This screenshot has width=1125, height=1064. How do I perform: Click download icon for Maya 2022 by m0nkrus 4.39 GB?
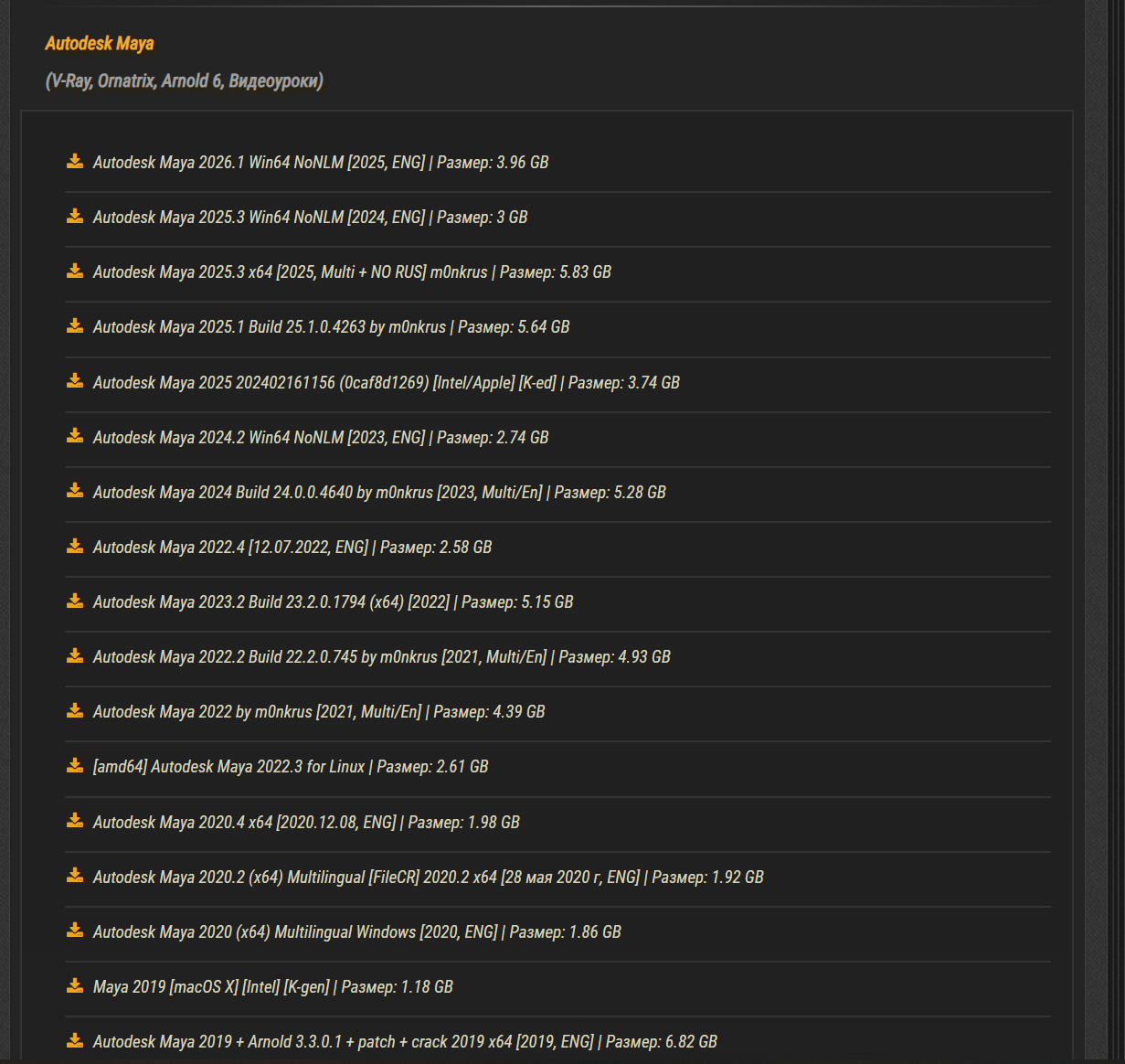coord(75,710)
